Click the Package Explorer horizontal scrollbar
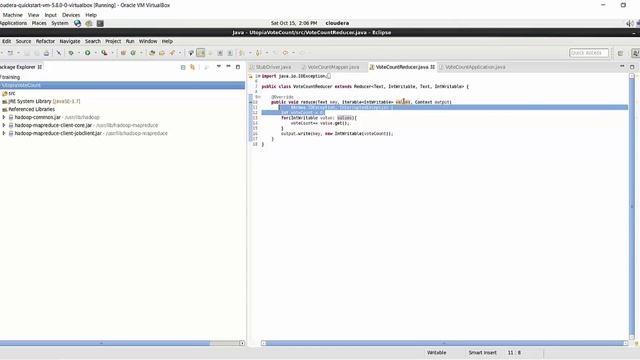This screenshot has width=640, height=360. pyautogui.click(x=105, y=343)
